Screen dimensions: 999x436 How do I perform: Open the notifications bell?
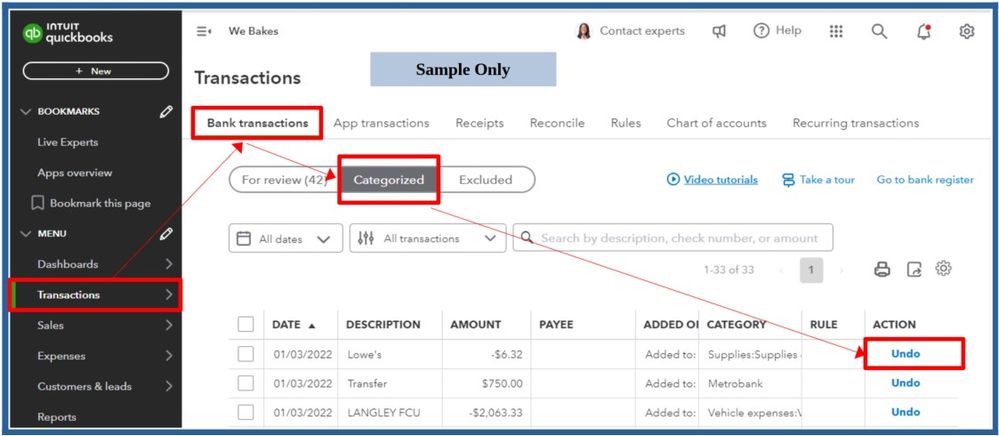pos(924,31)
